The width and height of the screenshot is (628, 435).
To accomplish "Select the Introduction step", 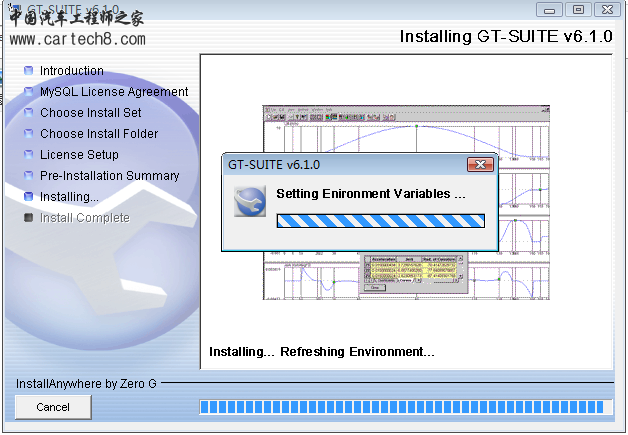I will point(72,71).
